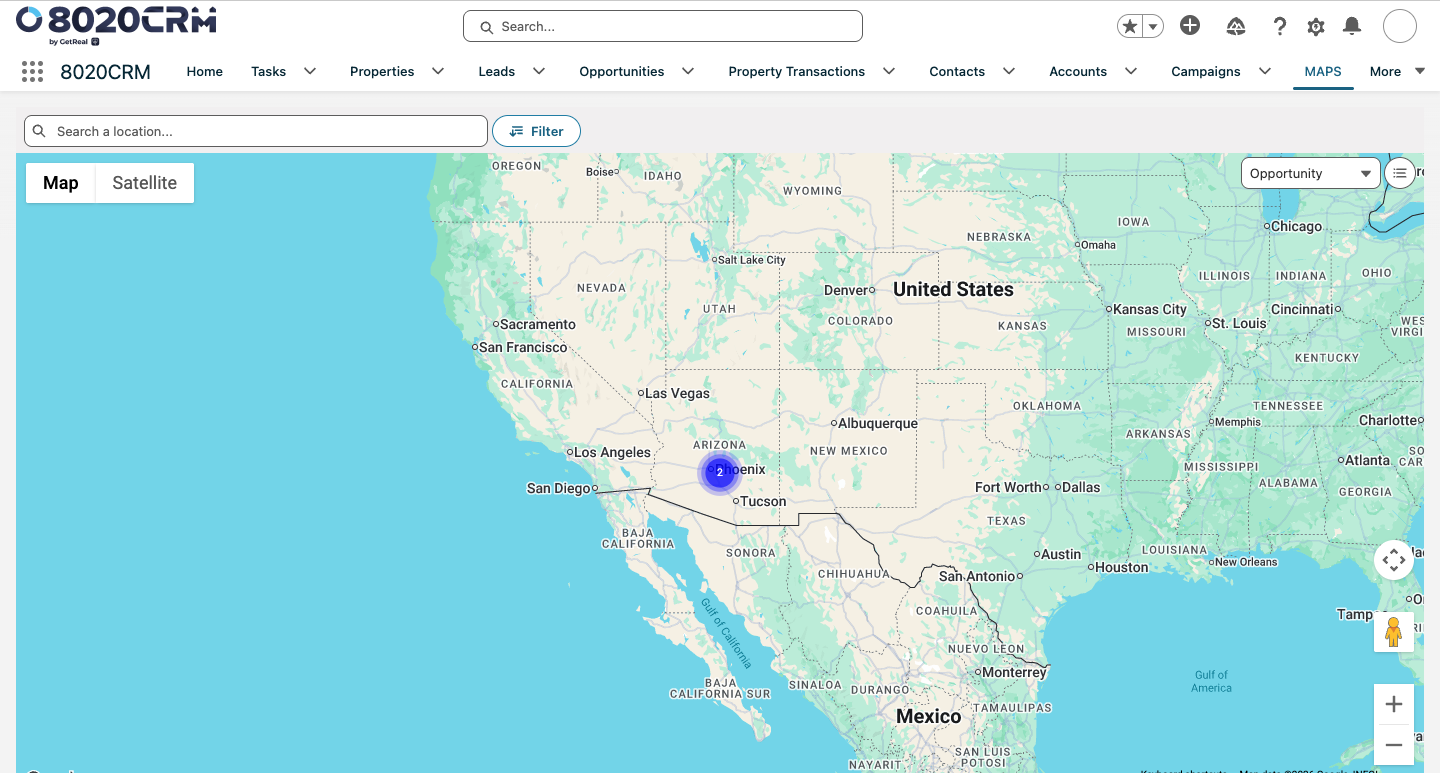Open the Opportunities tab
The width and height of the screenshot is (1440, 773).
(622, 71)
